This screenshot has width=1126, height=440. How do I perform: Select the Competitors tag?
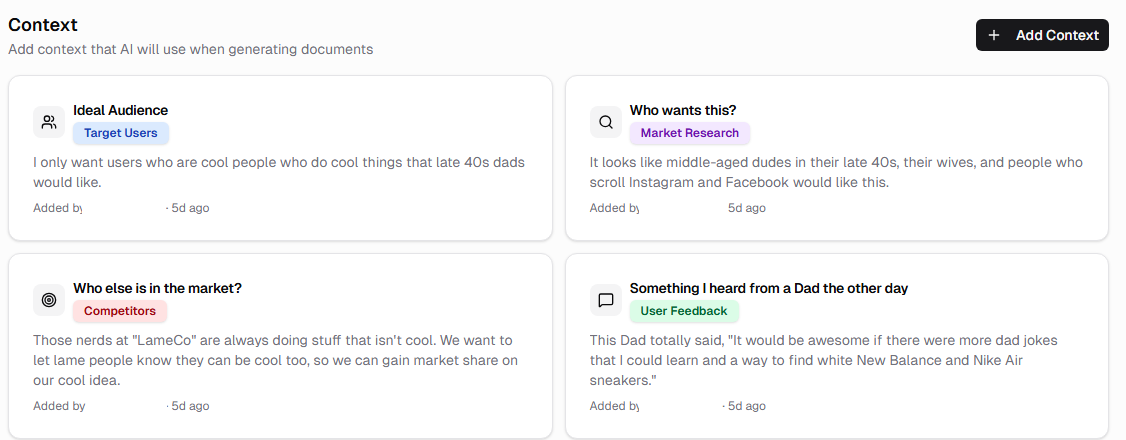[120, 311]
